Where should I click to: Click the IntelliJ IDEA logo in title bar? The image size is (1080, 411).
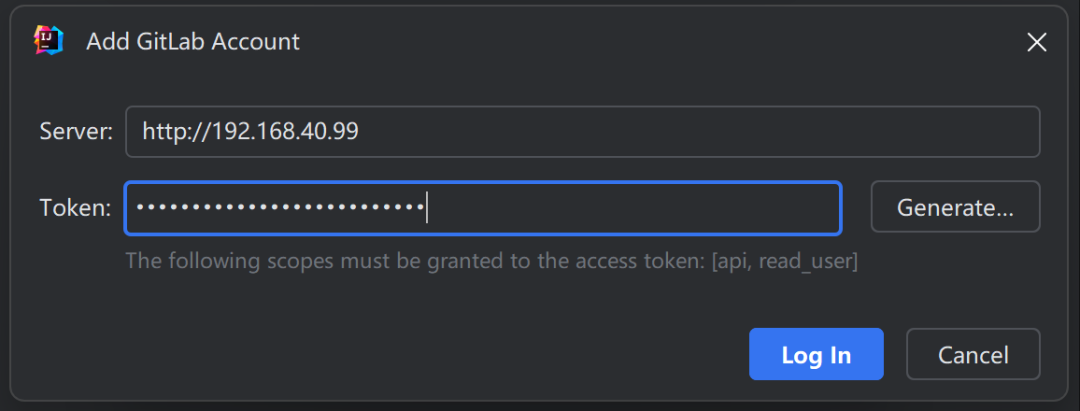pyautogui.click(x=48, y=40)
